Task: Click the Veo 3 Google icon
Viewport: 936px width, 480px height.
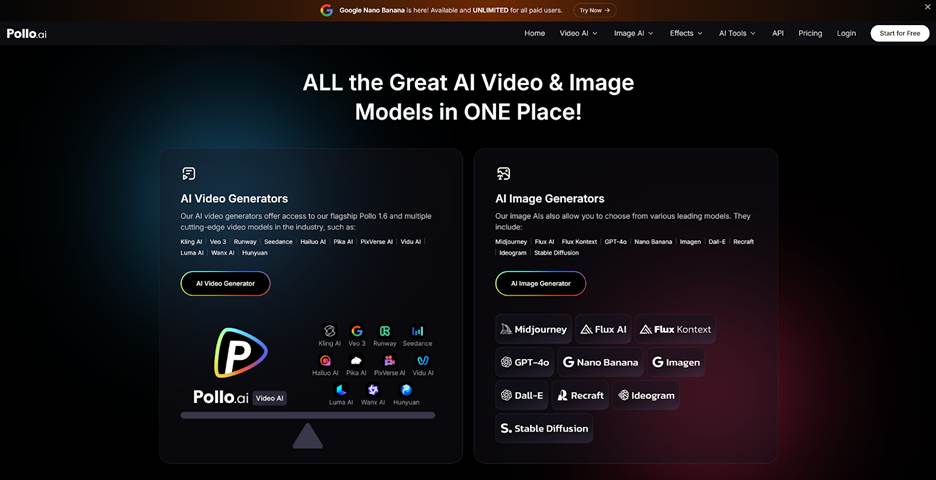Action: [357, 331]
